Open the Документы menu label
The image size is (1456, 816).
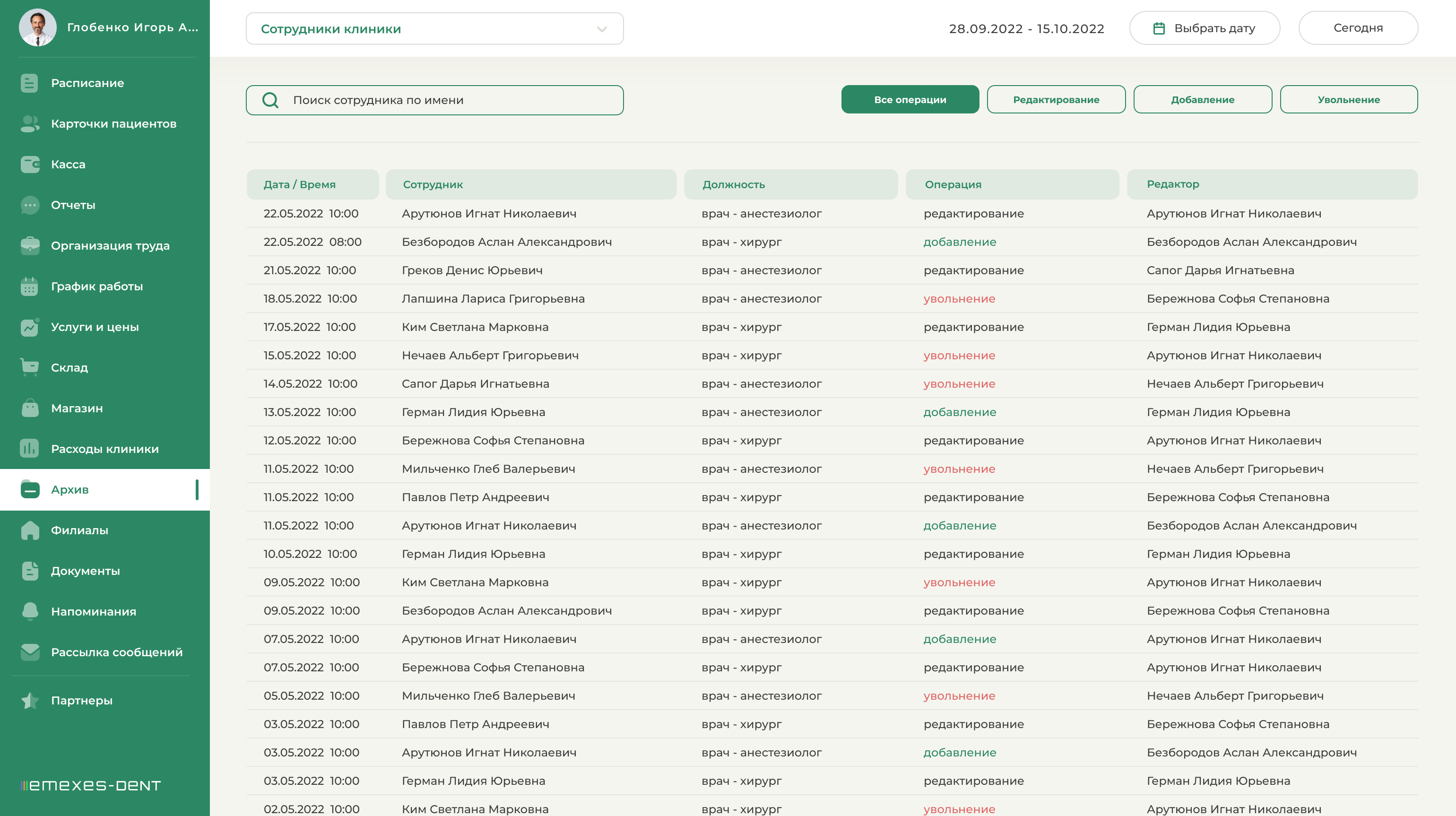(x=86, y=571)
